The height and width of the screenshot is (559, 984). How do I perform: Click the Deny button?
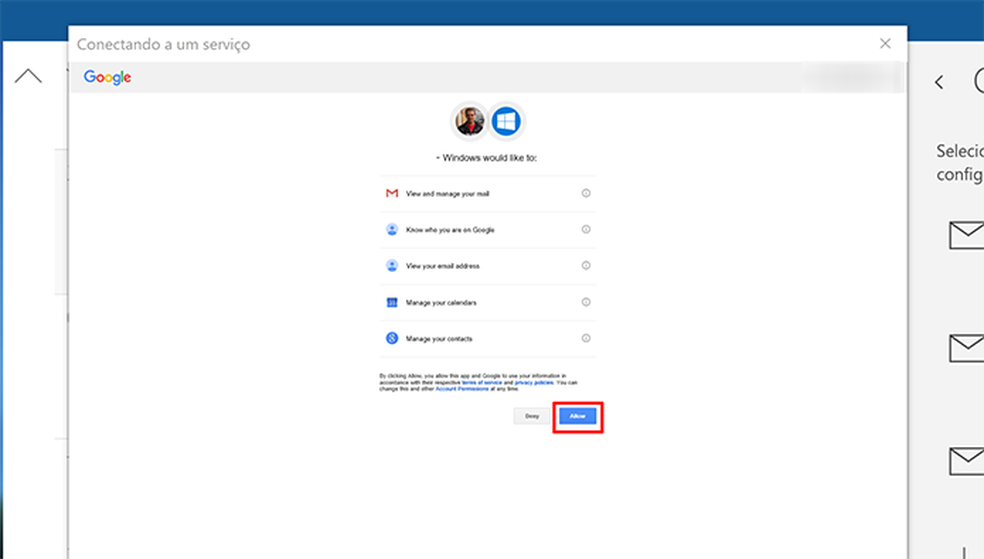point(532,416)
